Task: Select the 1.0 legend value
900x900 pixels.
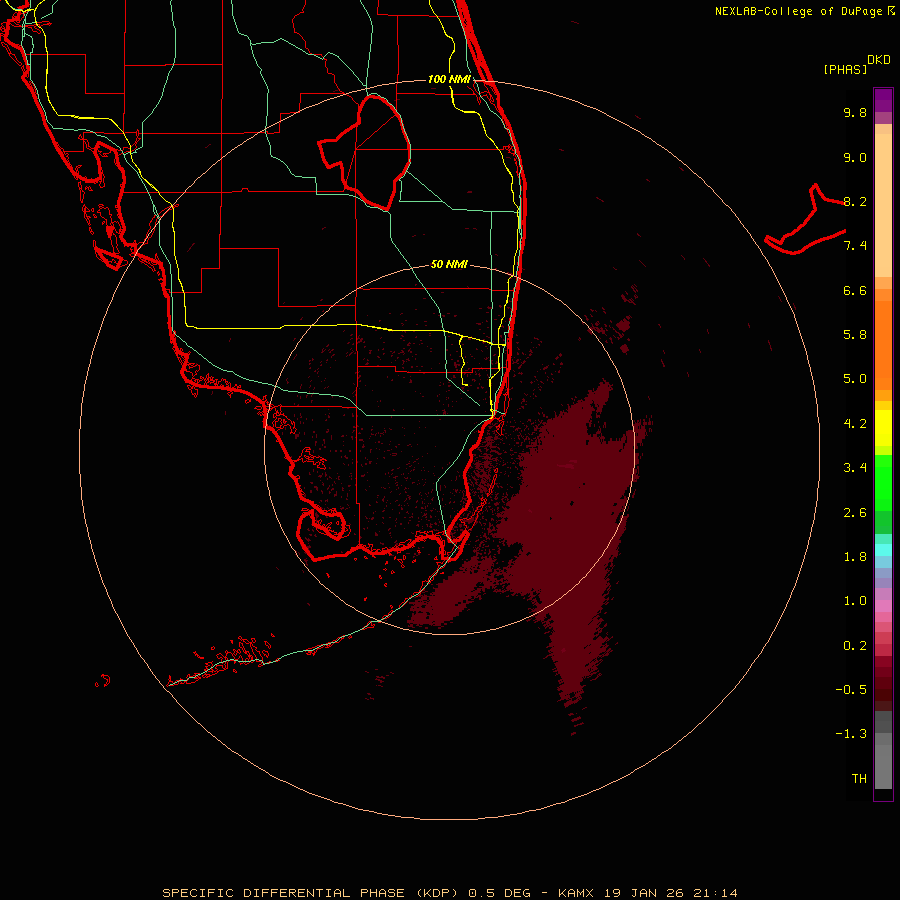Action: pyautogui.click(x=855, y=601)
